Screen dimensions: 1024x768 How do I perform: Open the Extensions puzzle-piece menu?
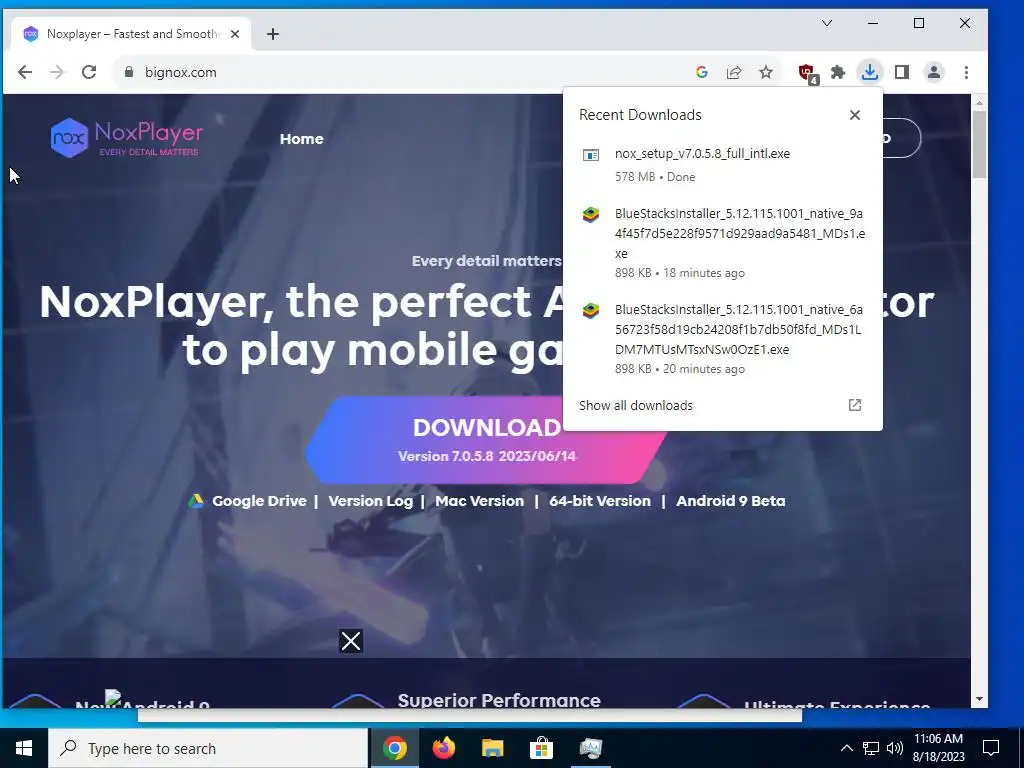coord(838,72)
